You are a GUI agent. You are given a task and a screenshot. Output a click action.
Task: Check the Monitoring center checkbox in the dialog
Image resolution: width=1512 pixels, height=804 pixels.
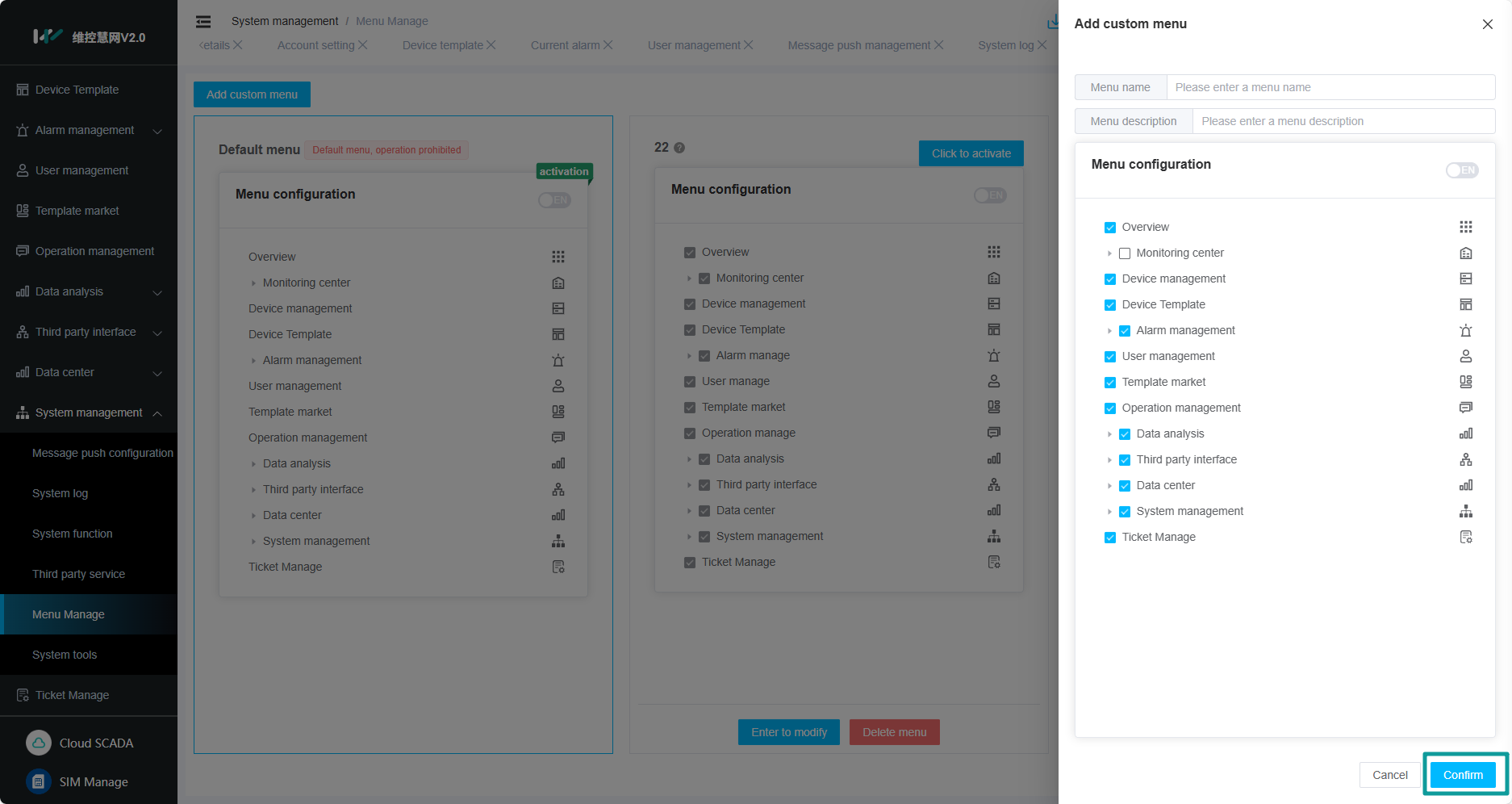1125,253
